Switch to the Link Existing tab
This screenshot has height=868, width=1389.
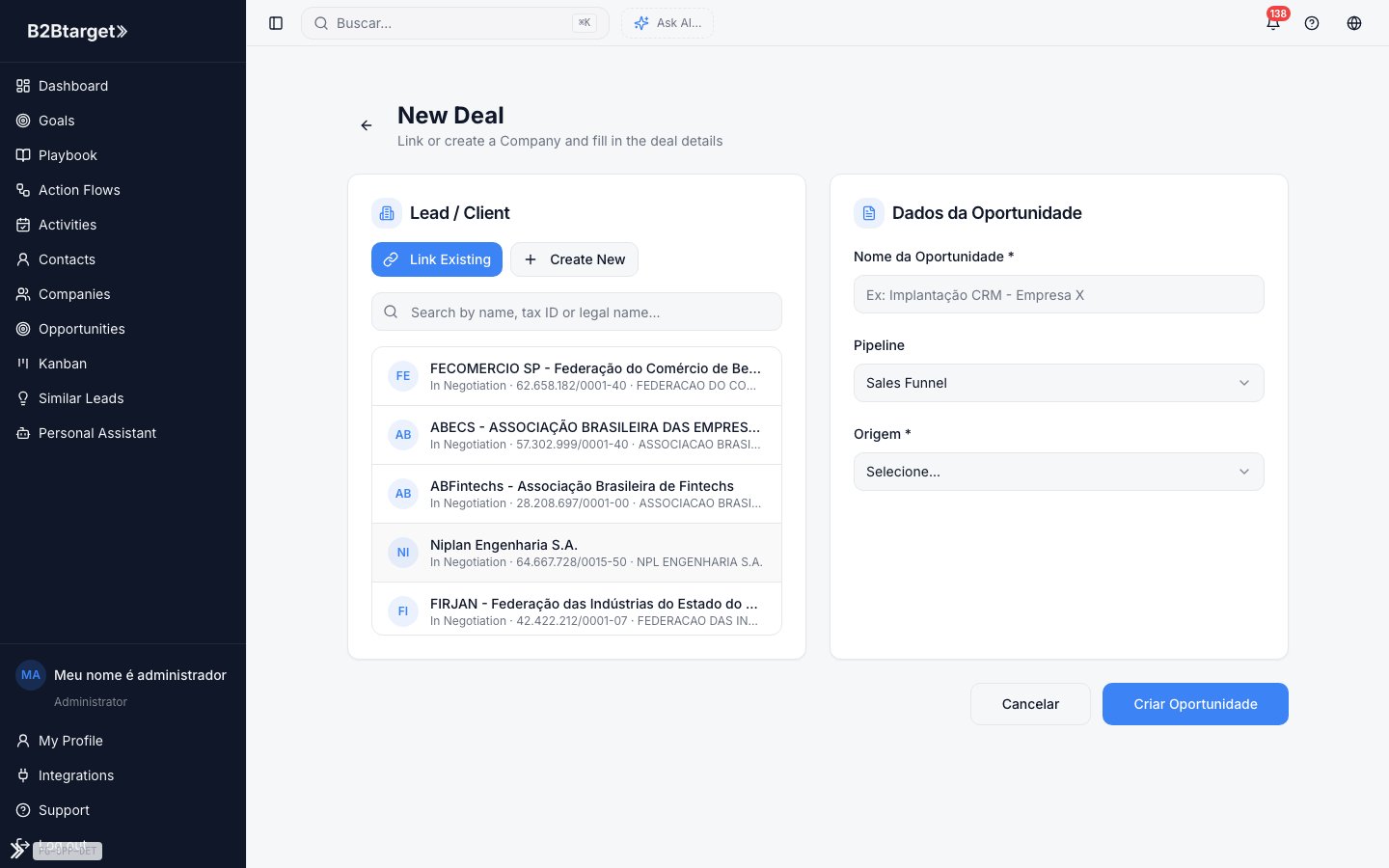[x=437, y=259]
